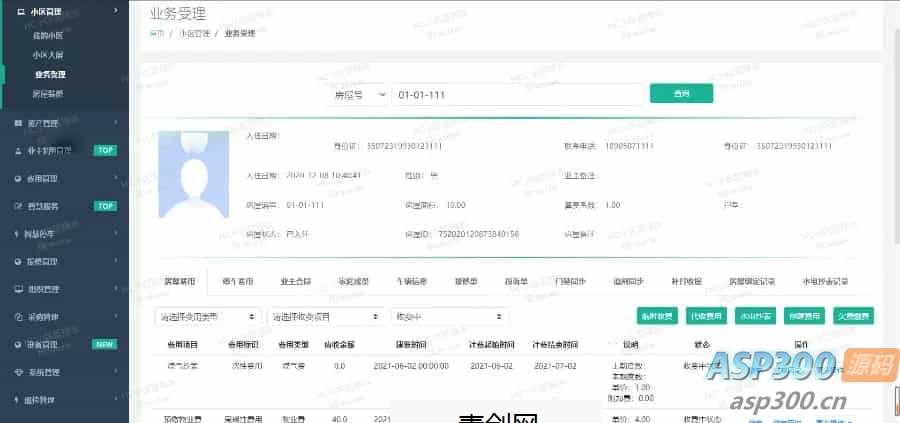The image size is (900, 423).
Task: Click the NEW badge next to 设备管理
Action: [104, 344]
